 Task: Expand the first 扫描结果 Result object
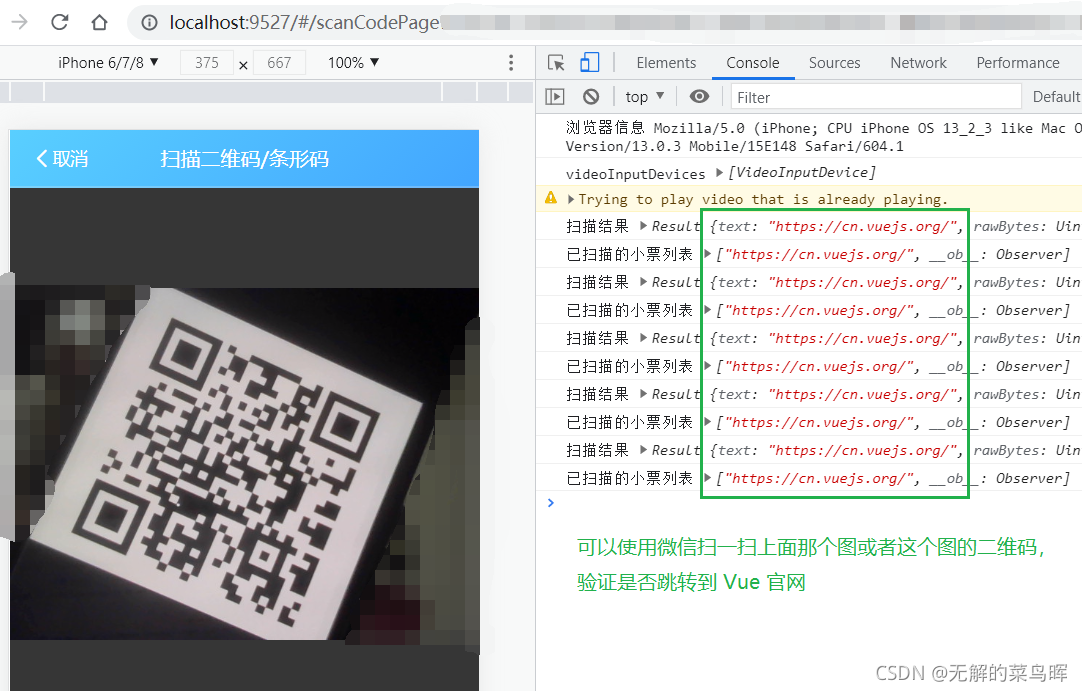[643, 225]
